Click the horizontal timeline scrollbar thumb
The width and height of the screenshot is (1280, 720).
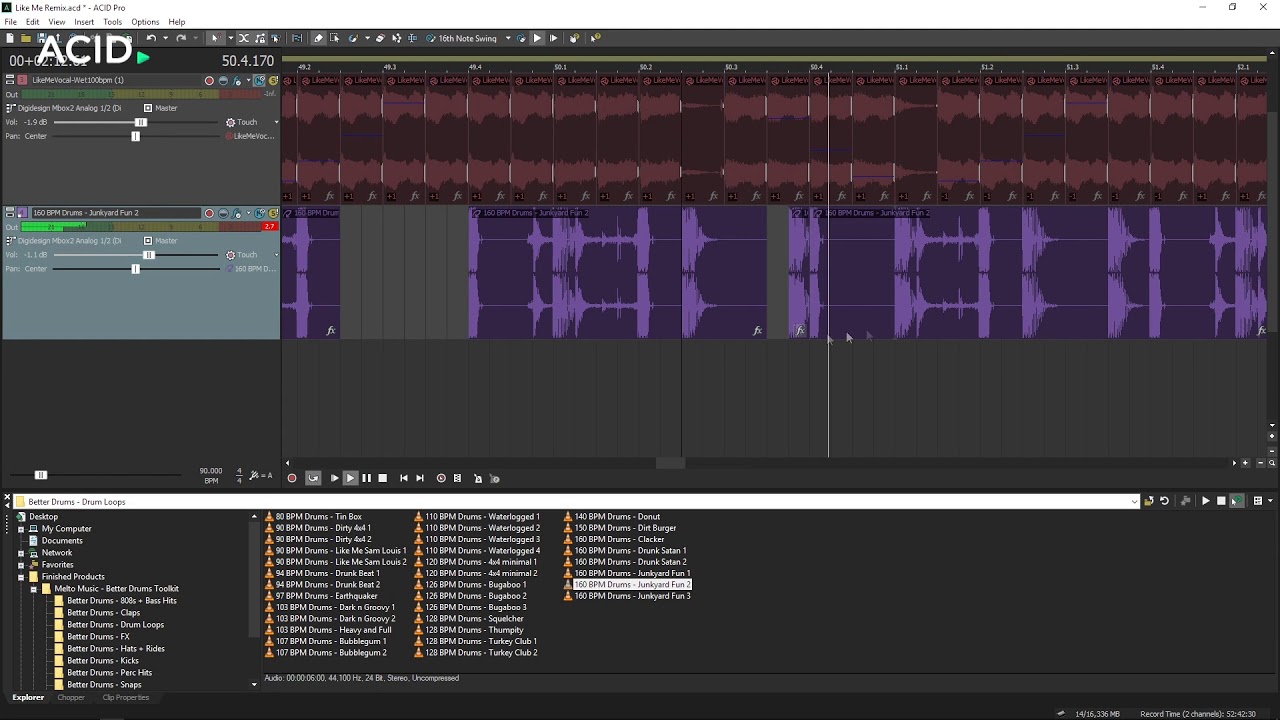670,463
